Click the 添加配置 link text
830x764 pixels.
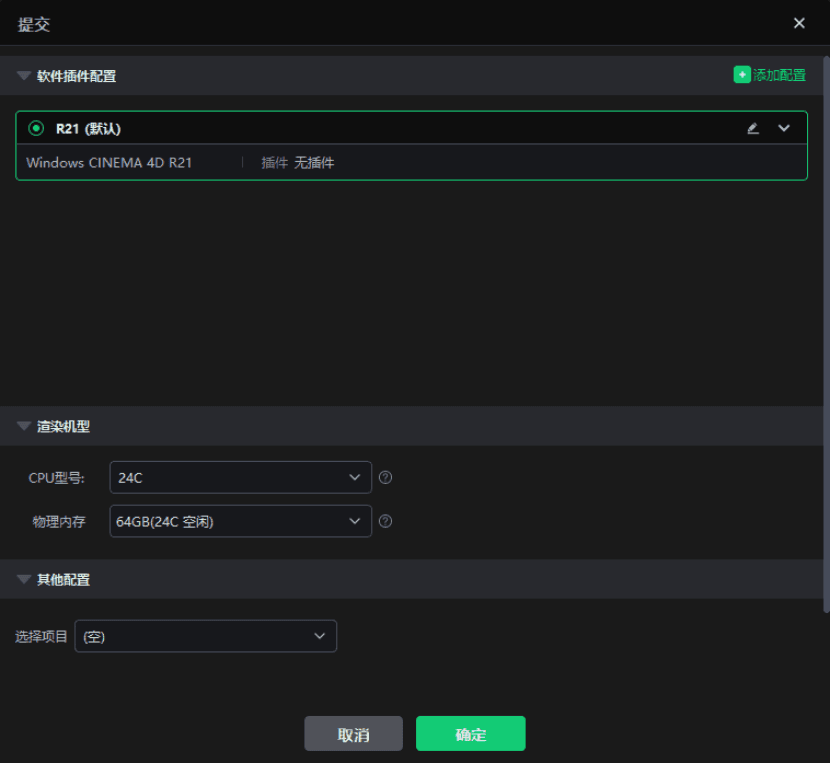(x=779, y=75)
